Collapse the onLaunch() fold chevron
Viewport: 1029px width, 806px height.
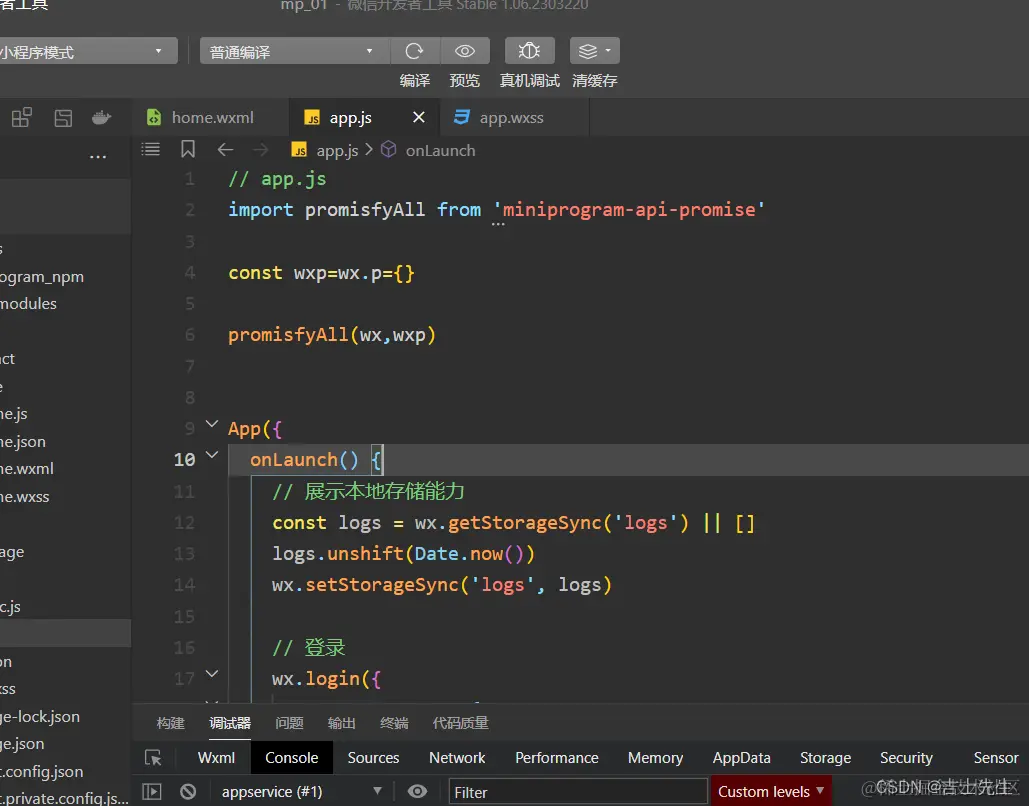click(212, 454)
